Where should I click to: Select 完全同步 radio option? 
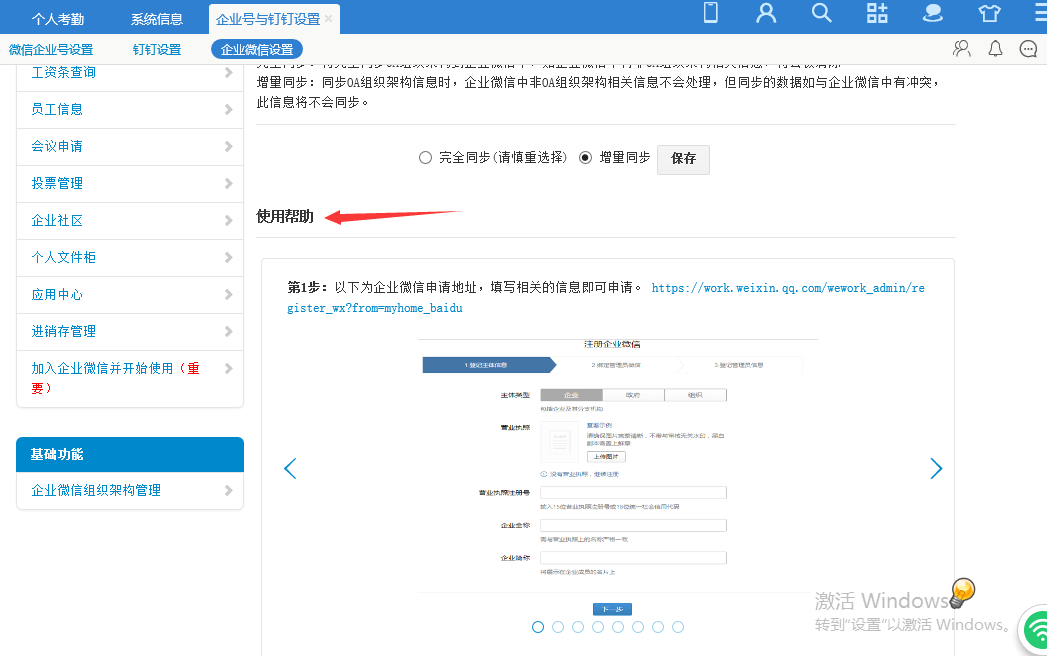point(426,158)
